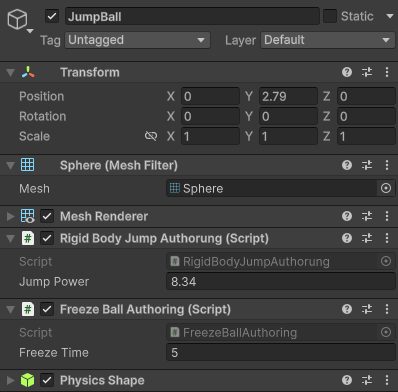Collapse the Sphere (Mesh Filter) component

point(10,165)
